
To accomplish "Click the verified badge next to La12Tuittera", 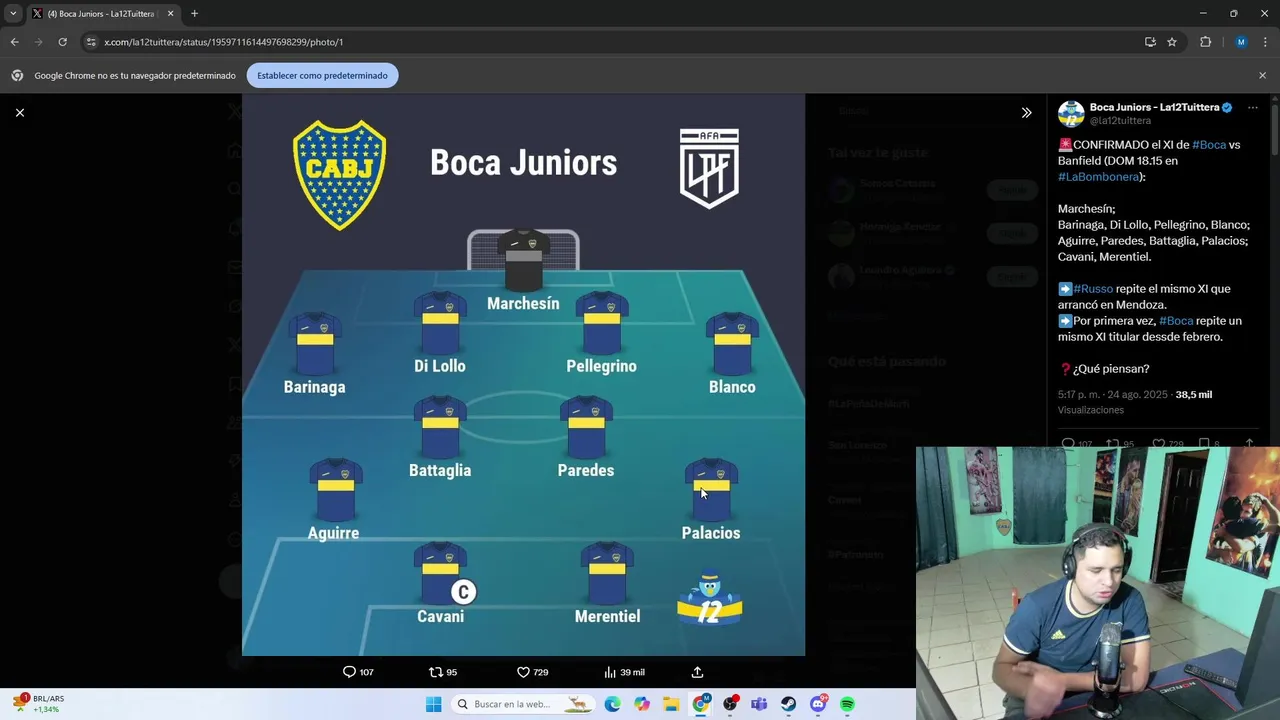I will point(1227,107).
